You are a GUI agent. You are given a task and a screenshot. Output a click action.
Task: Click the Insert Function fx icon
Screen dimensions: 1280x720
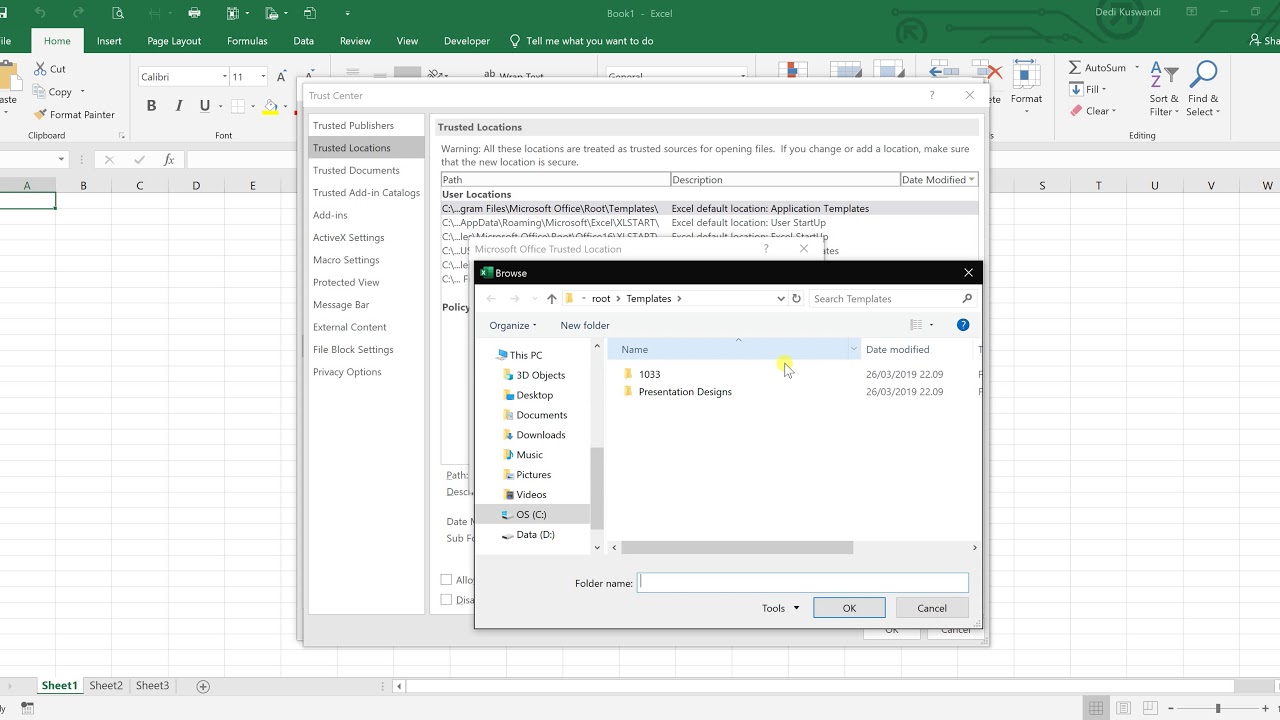point(169,160)
